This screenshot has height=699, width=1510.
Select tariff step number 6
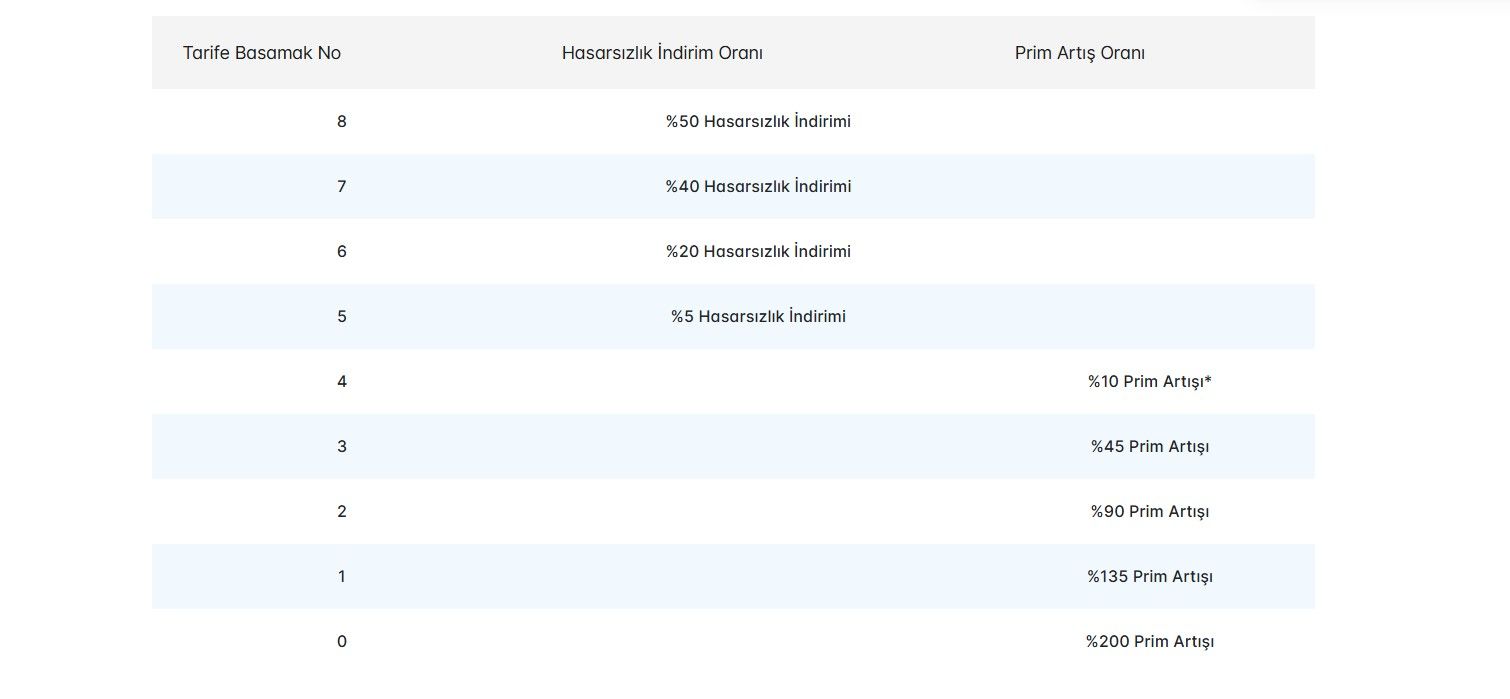click(342, 252)
